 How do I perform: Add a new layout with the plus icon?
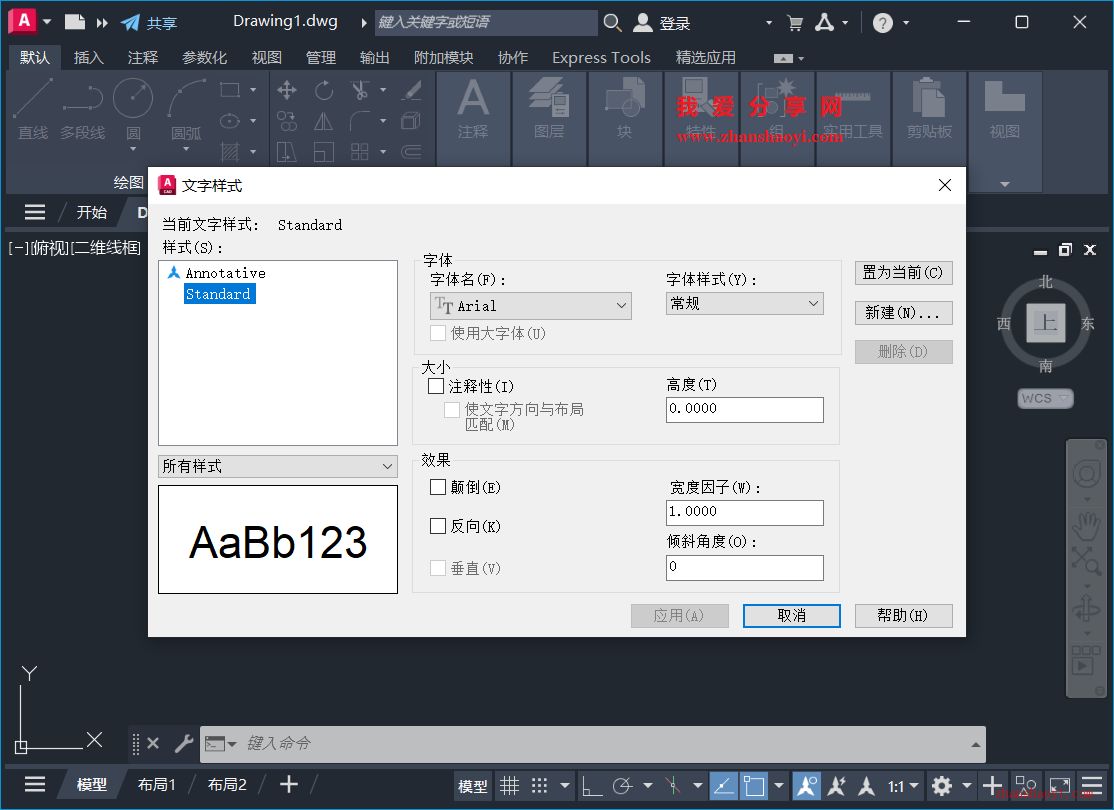pyautogui.click(x=288, y=784)
